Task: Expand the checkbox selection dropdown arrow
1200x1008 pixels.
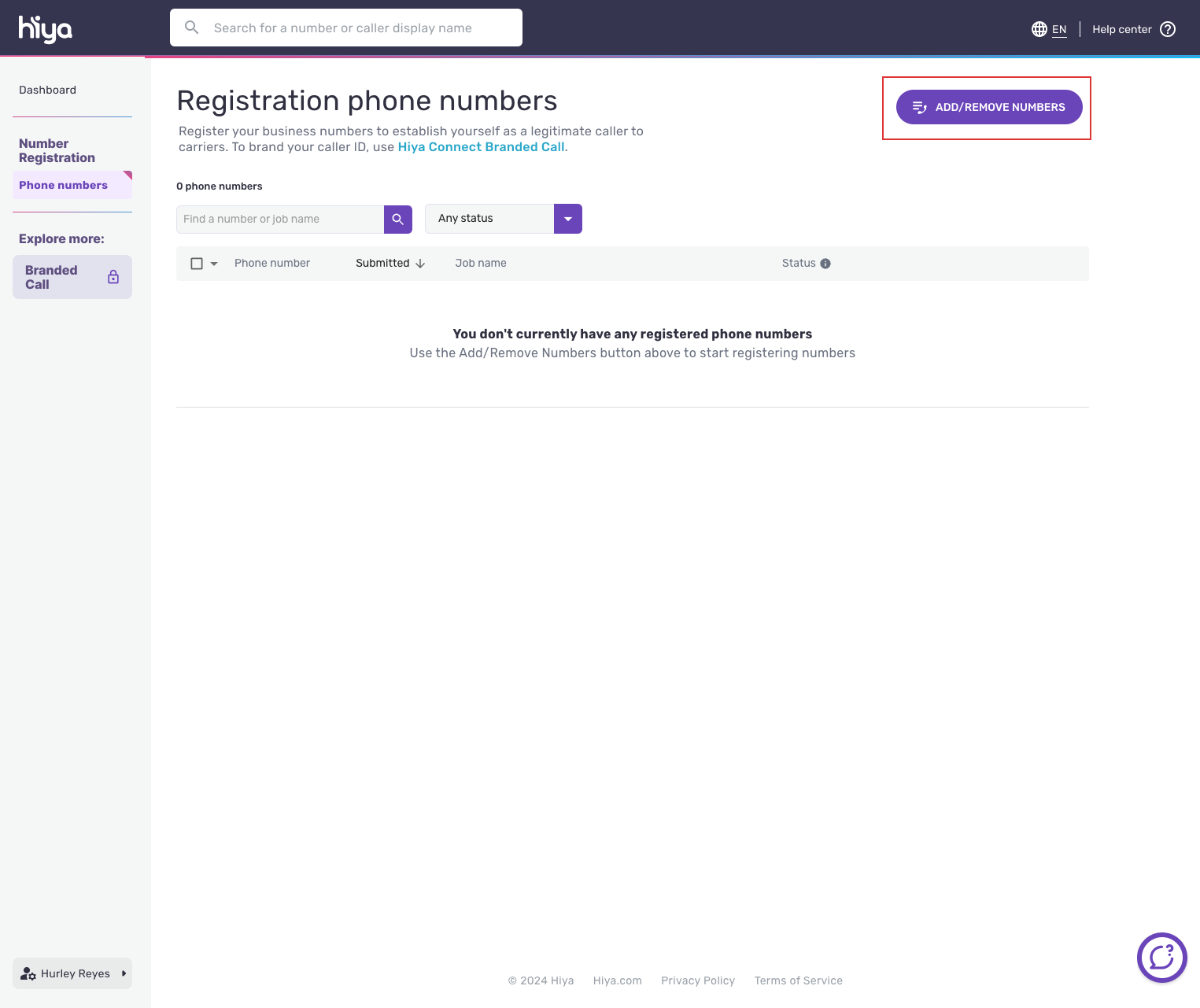Action: pos(214,264)
